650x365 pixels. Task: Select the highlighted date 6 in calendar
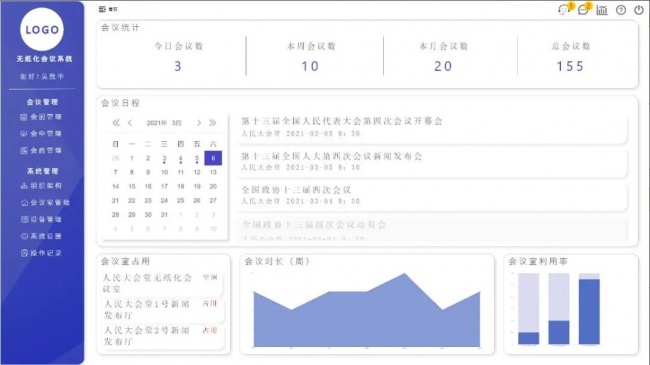coord(213,158)
